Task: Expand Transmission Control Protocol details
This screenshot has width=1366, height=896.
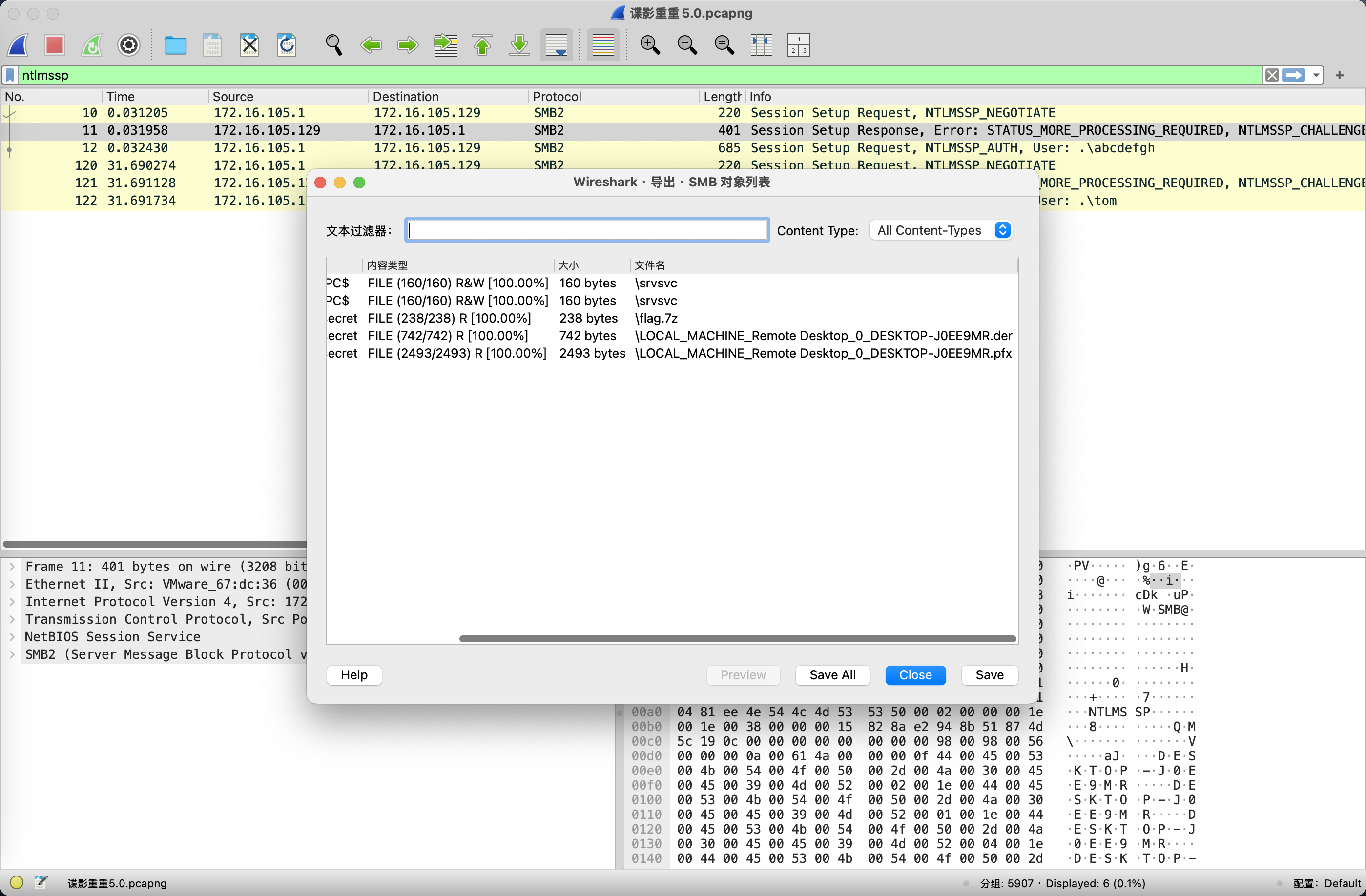Action: (12, 619)
